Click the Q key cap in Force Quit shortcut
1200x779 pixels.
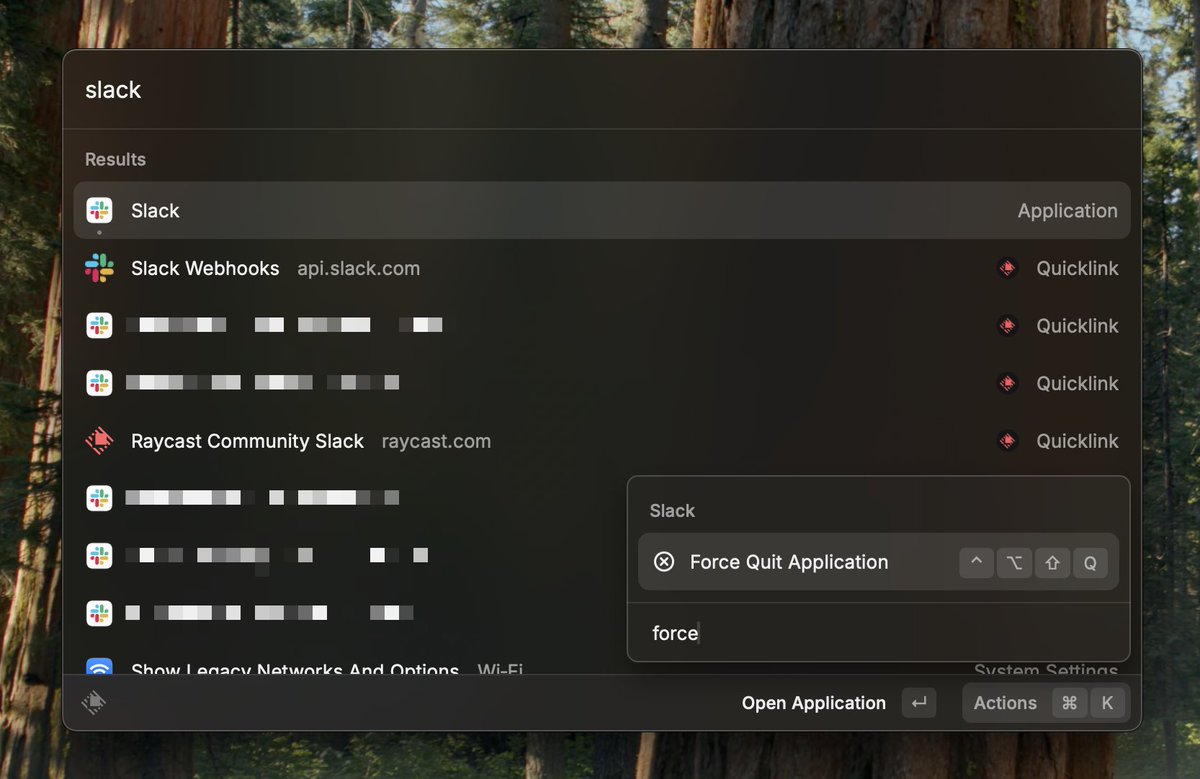[x=1090, y=562]
